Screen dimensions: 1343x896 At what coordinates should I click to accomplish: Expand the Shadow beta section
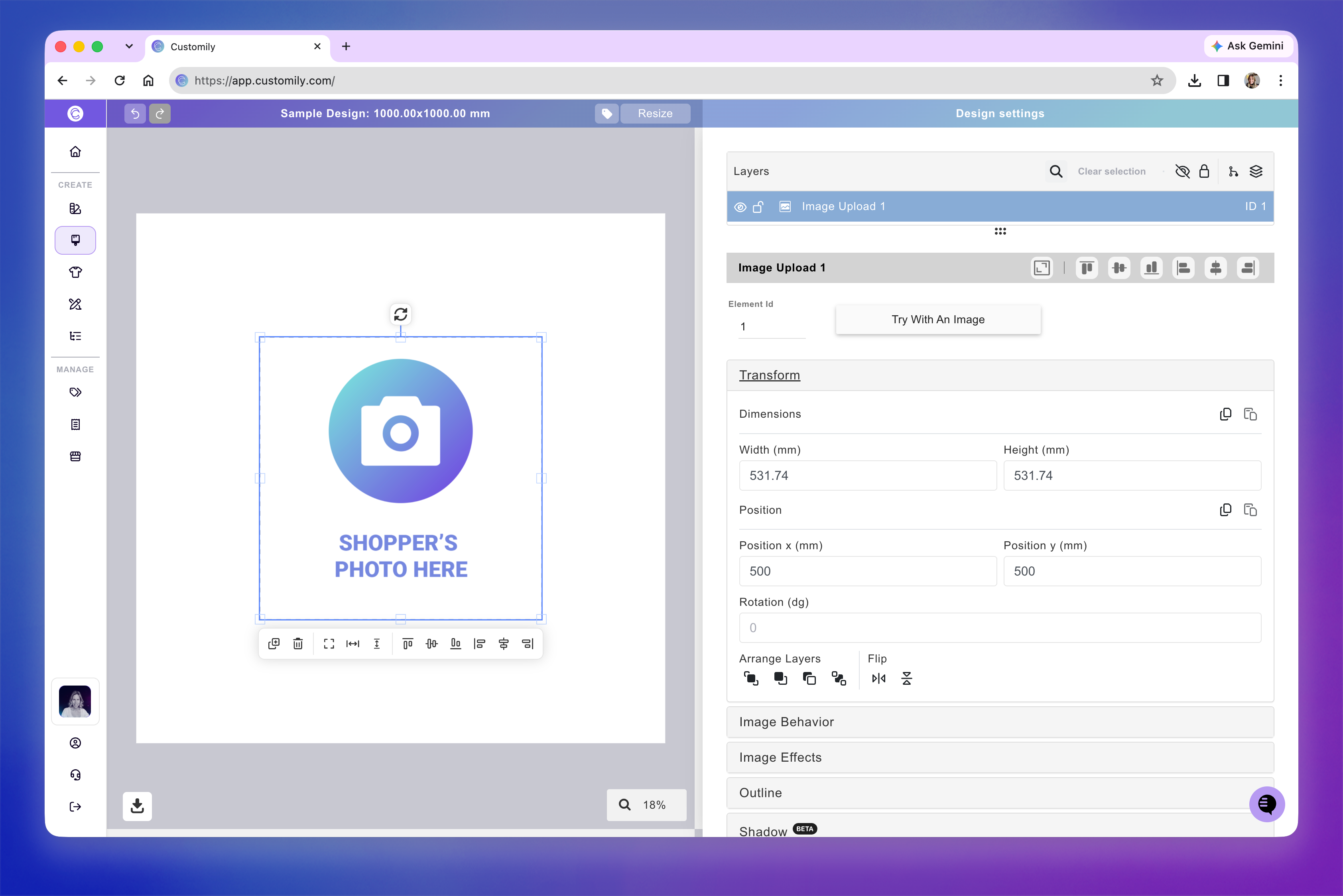[1000, 826]
